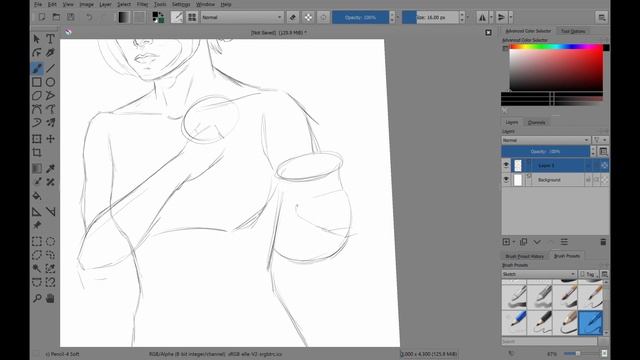Open layer properties list icon
640x360 pixels.
(564, 242)
